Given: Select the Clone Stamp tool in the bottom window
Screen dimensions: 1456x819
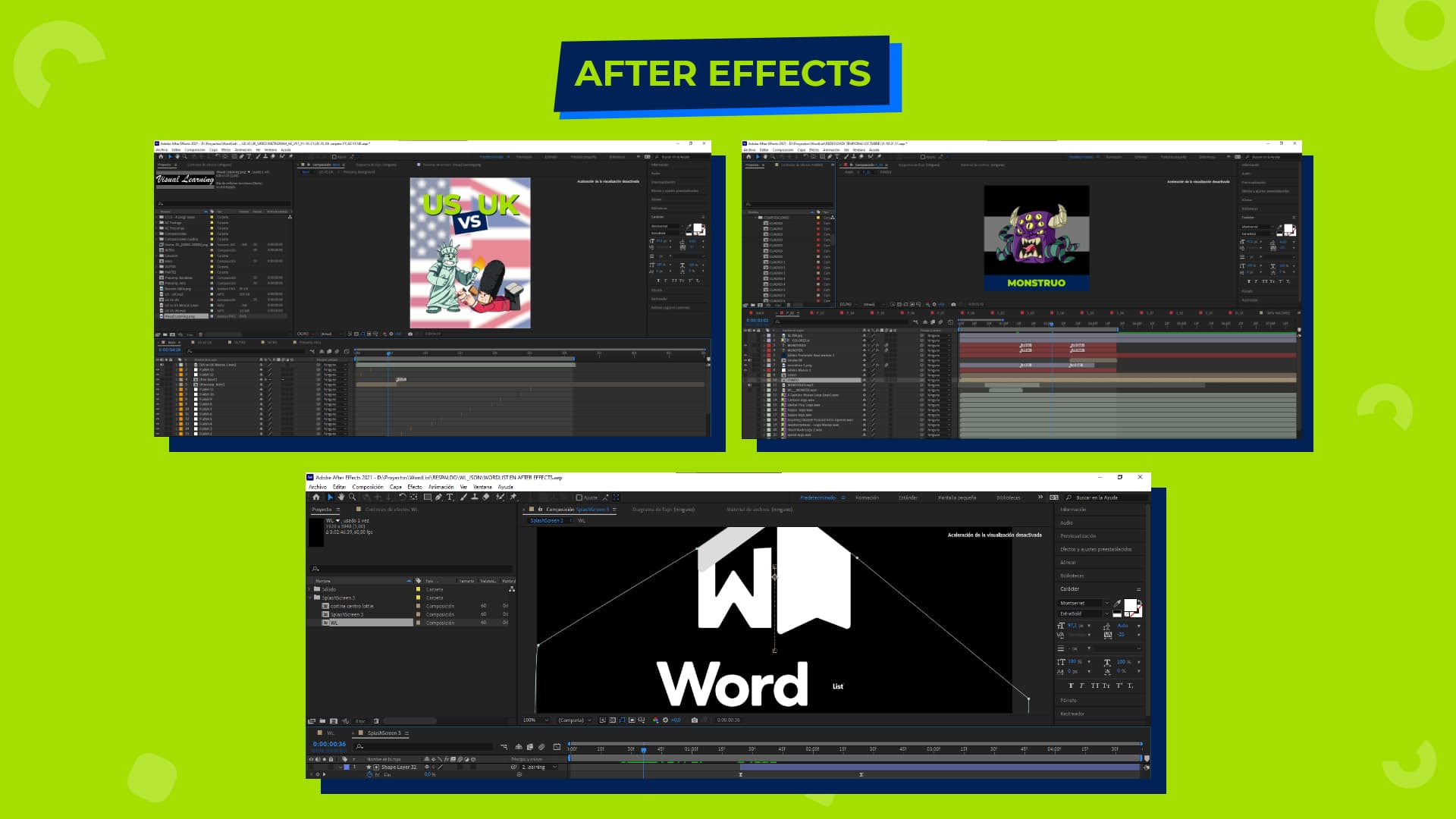Looking at the screenshot, I should (475, 497).
